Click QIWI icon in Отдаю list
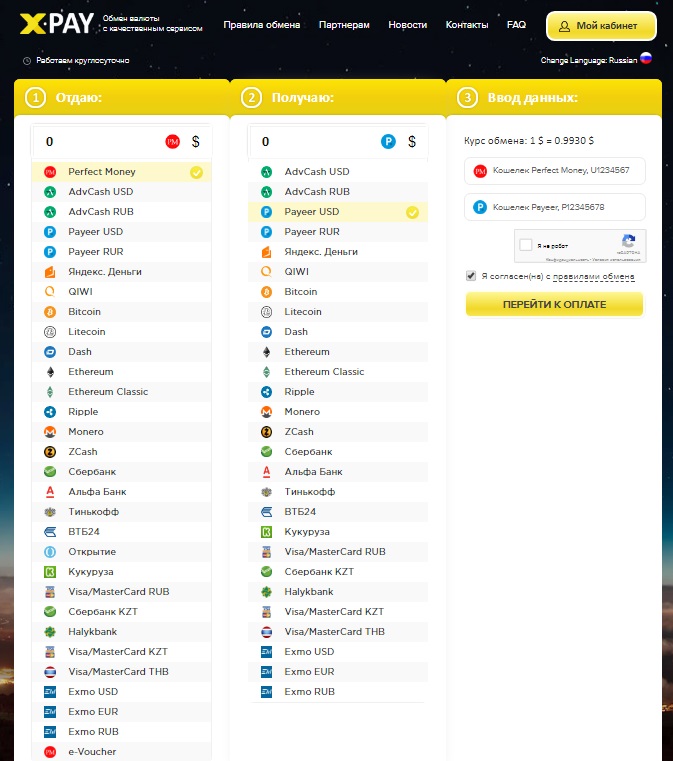This screenshot has height=761, width=673. pos(50,292)
